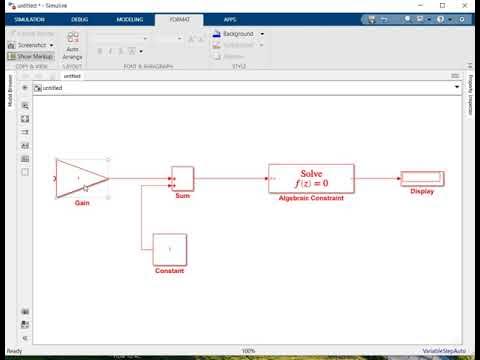Screen dimensions: 480x360
Task: Toggle sample time legend arrows in palette
Action: (25, 132)
